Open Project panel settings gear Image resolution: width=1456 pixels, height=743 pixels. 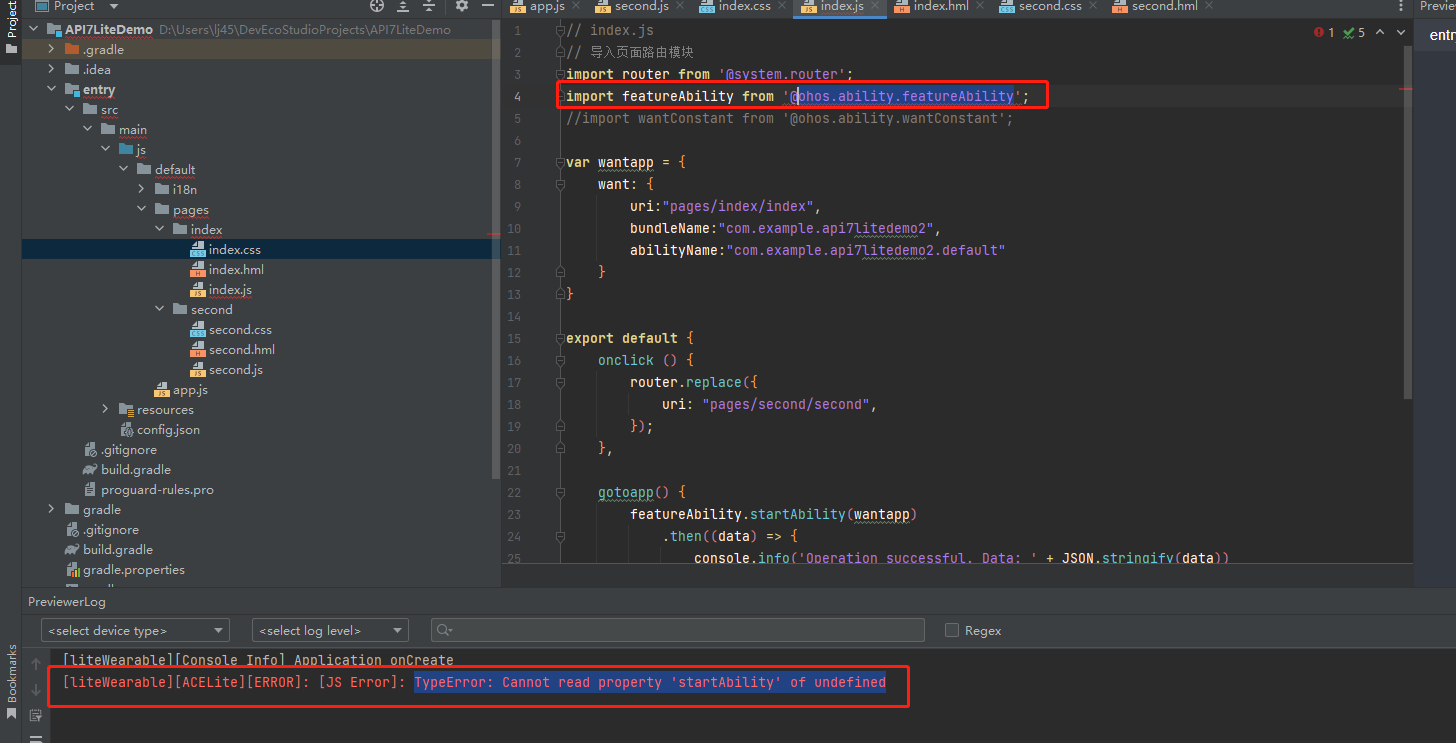(x=461, y=6)
